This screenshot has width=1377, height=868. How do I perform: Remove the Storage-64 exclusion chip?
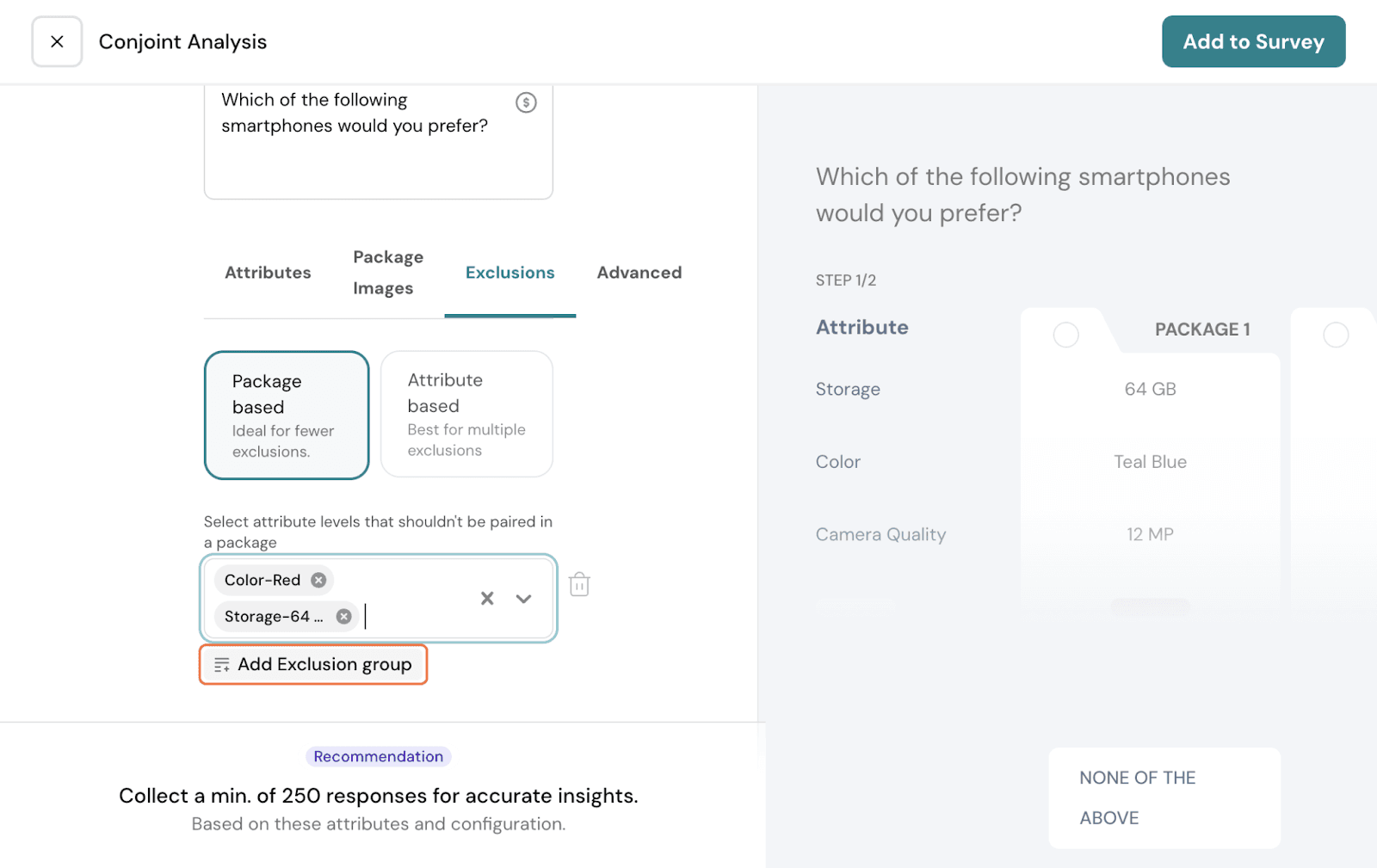[x=343, y=616]
